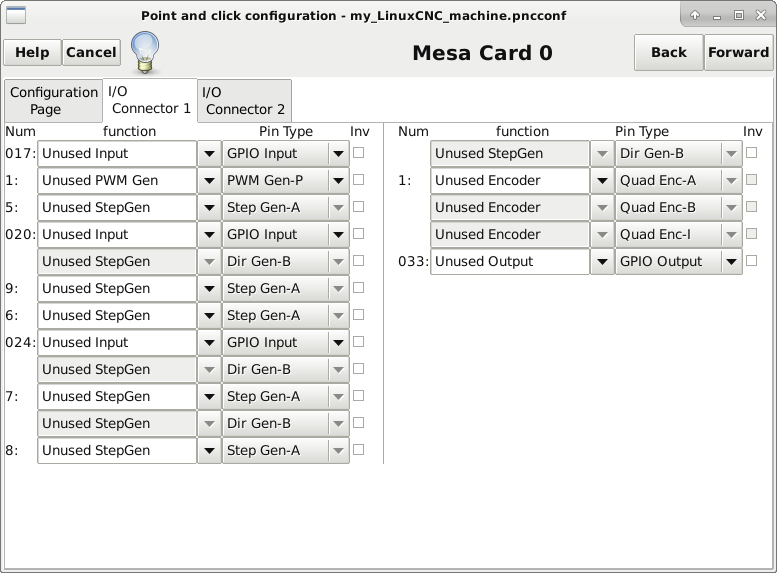The height and width of the screenshot is (573, 777).
Task: Click the Quad Enc-B pin type box
Action: [x=678, y=208]
